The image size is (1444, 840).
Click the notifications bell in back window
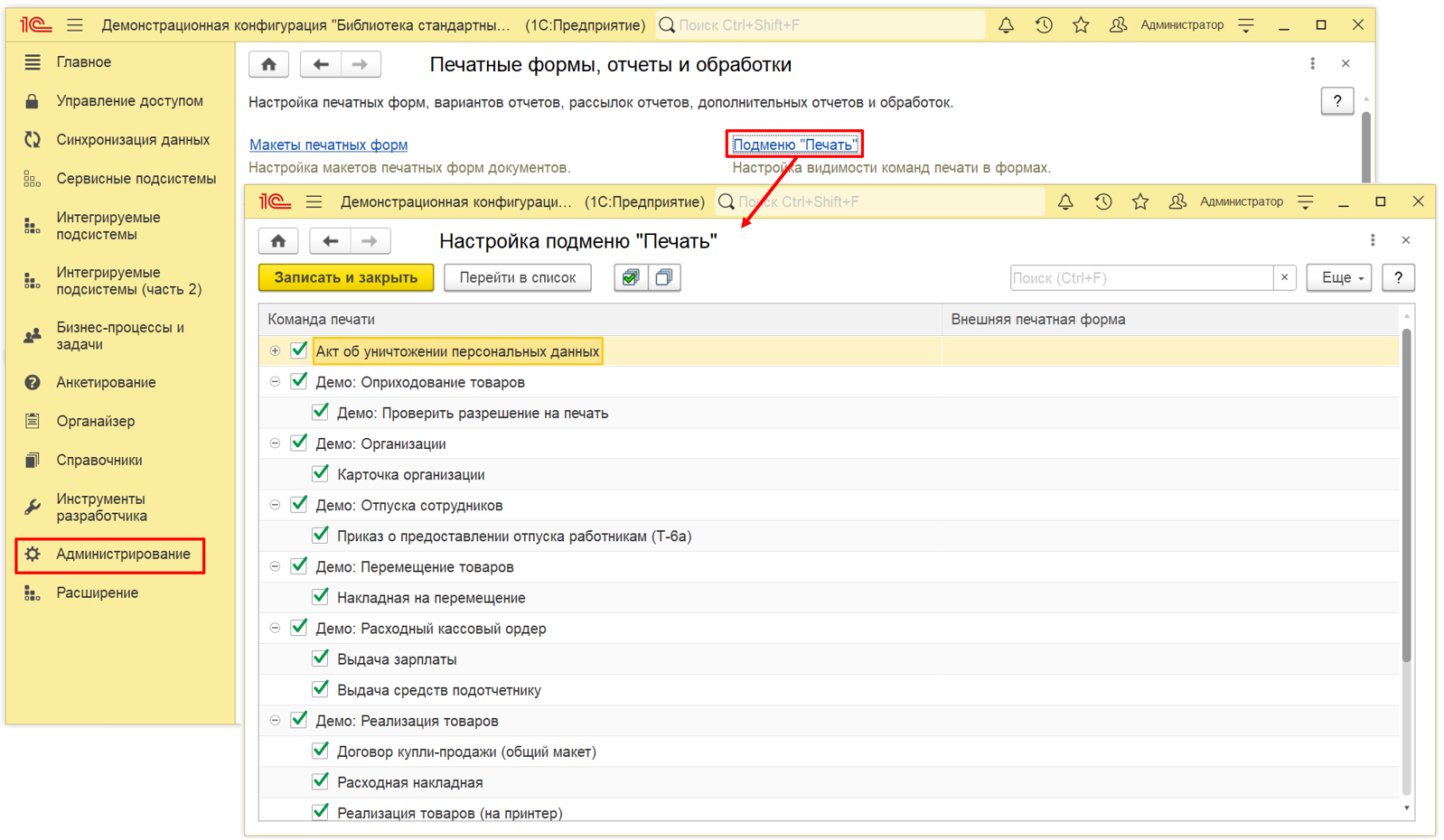click(x=1006, y=25)
